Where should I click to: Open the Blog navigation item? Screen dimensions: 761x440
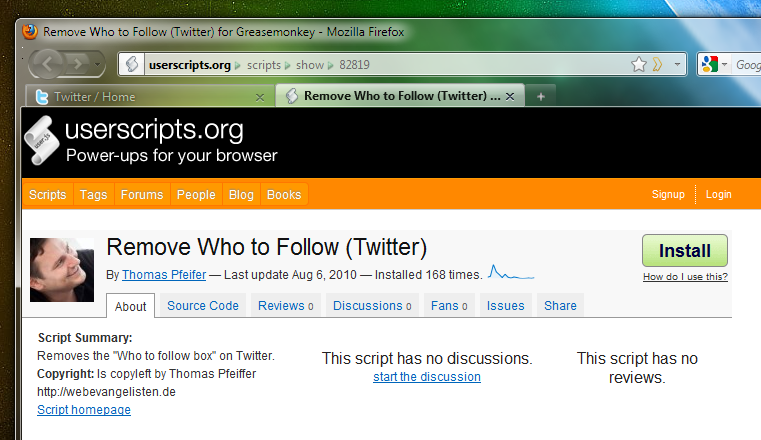tap(241, 195)
